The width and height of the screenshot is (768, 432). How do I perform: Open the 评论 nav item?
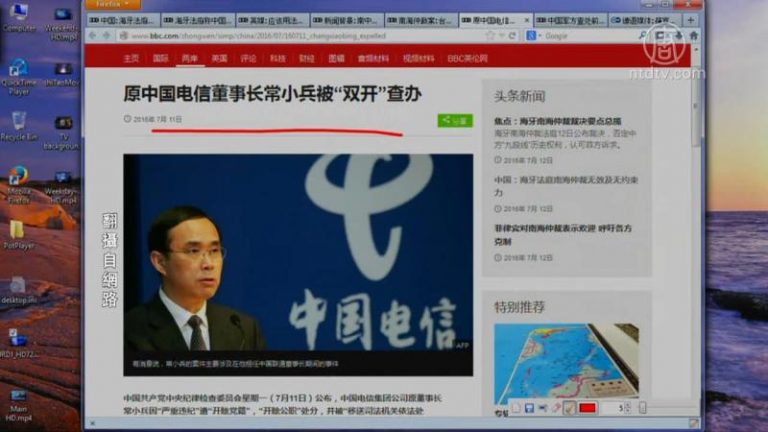coord(248,58)
